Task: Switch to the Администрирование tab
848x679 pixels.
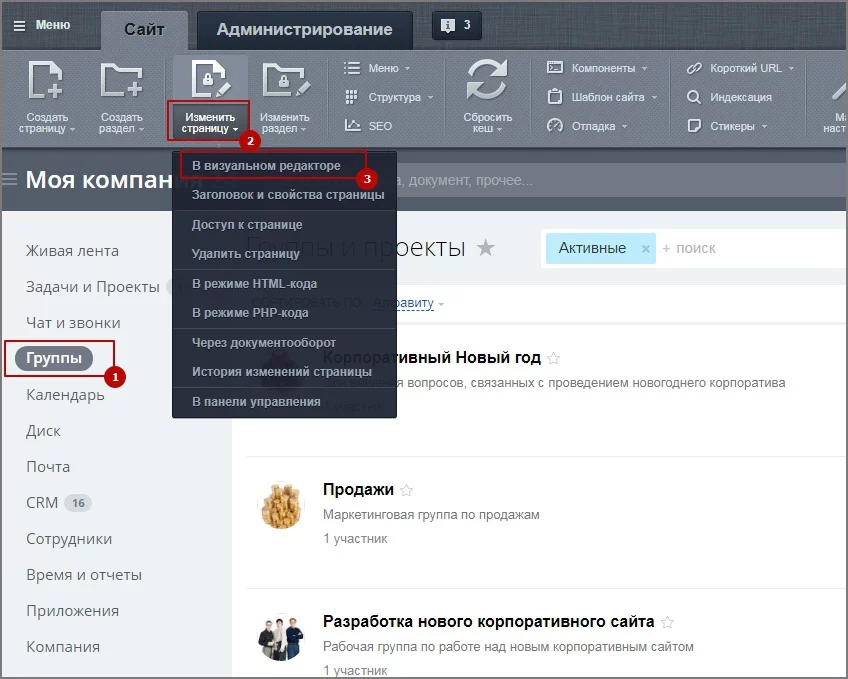Action: 304,30
